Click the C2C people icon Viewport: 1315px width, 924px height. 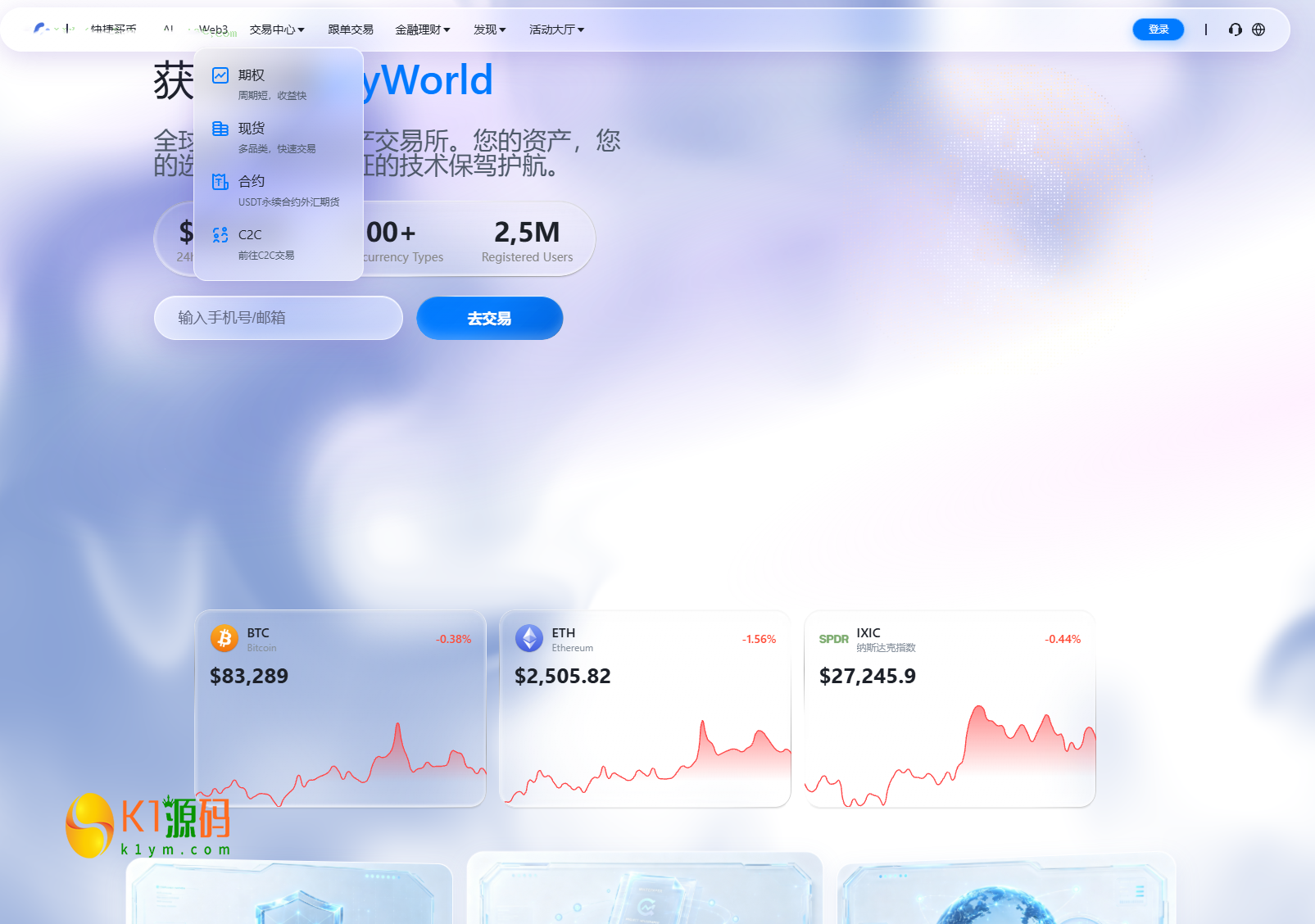pos(220,235)
